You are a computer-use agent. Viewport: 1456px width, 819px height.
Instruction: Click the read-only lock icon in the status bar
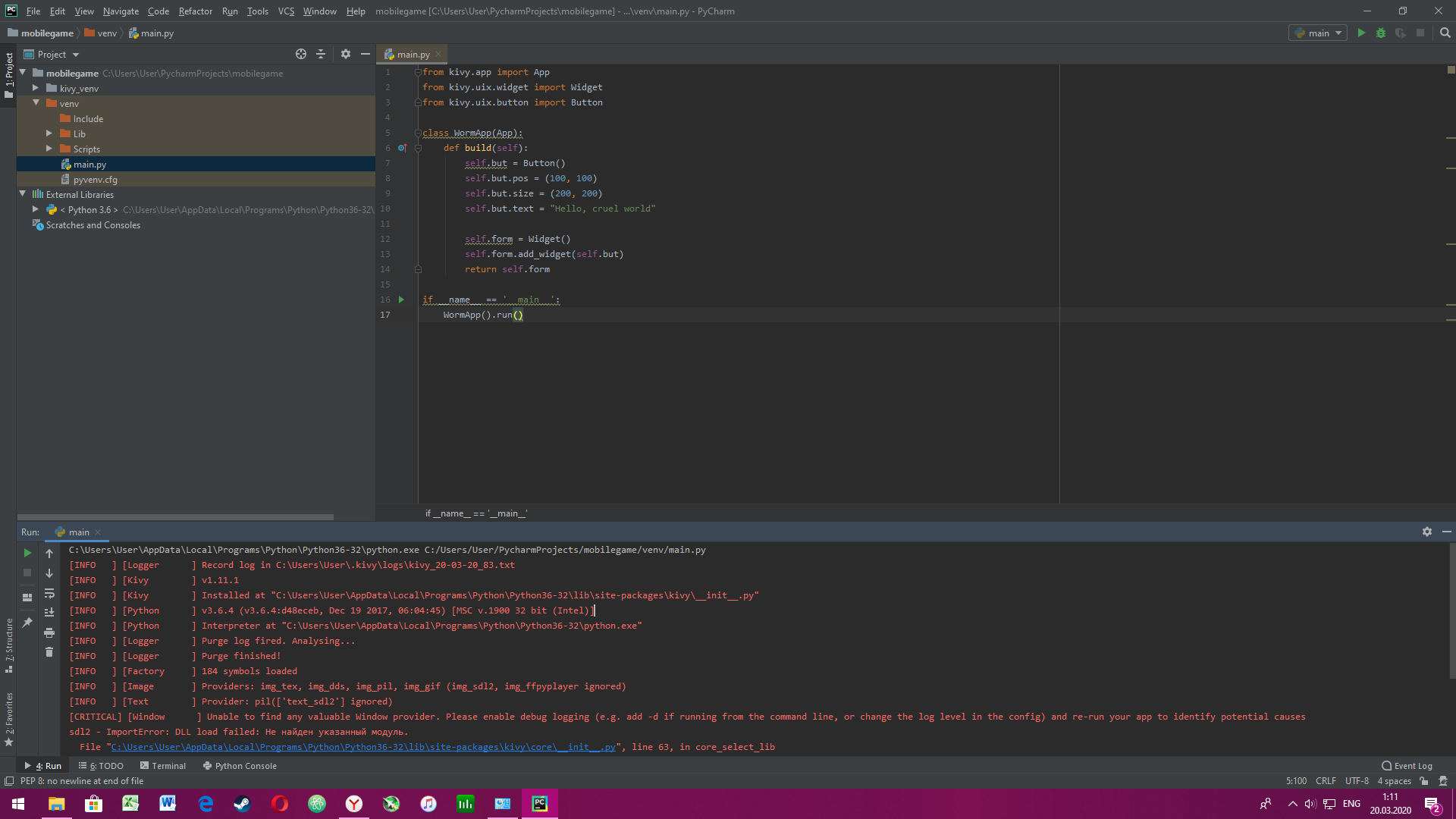(x=1423, y=781)
